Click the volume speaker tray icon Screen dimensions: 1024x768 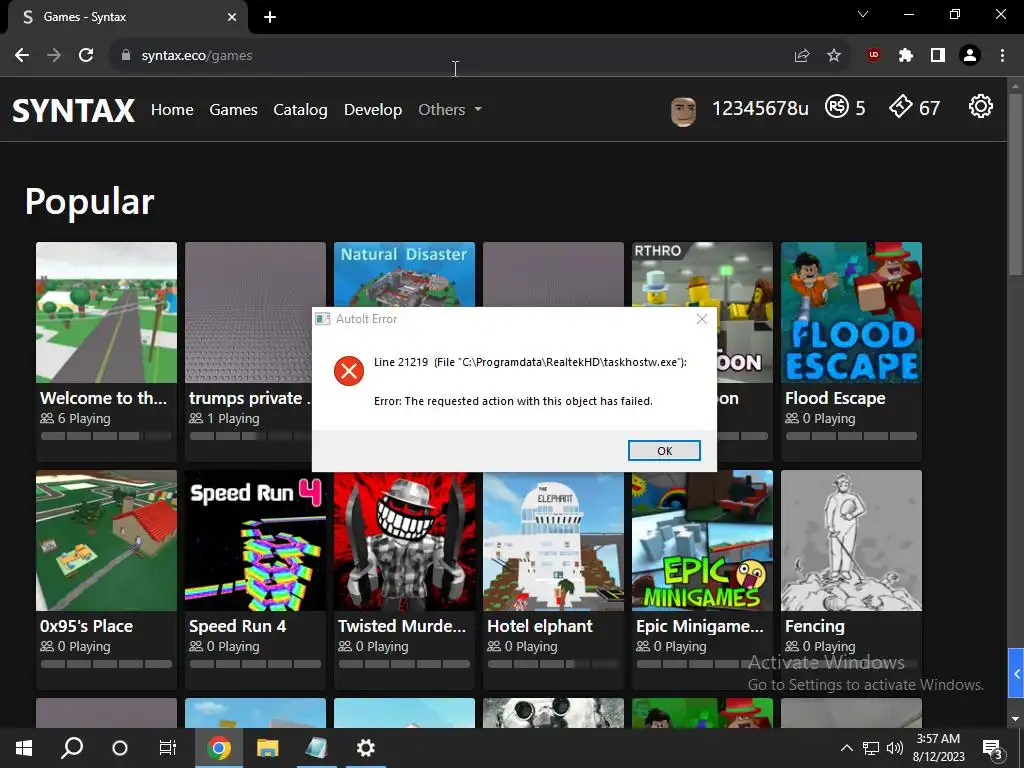pyautogui.click(x=895, y=748)
